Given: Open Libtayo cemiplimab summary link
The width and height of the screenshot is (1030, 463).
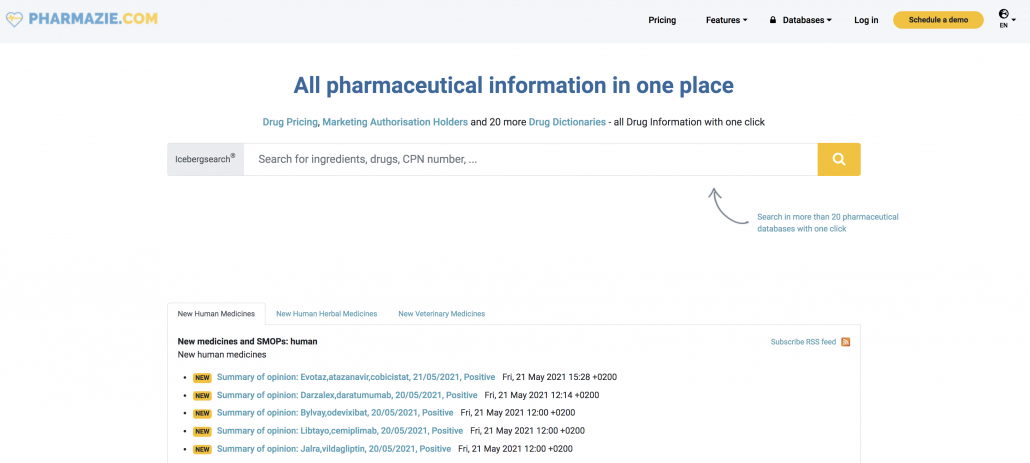Looking at the screenshot, I should 340,431.
